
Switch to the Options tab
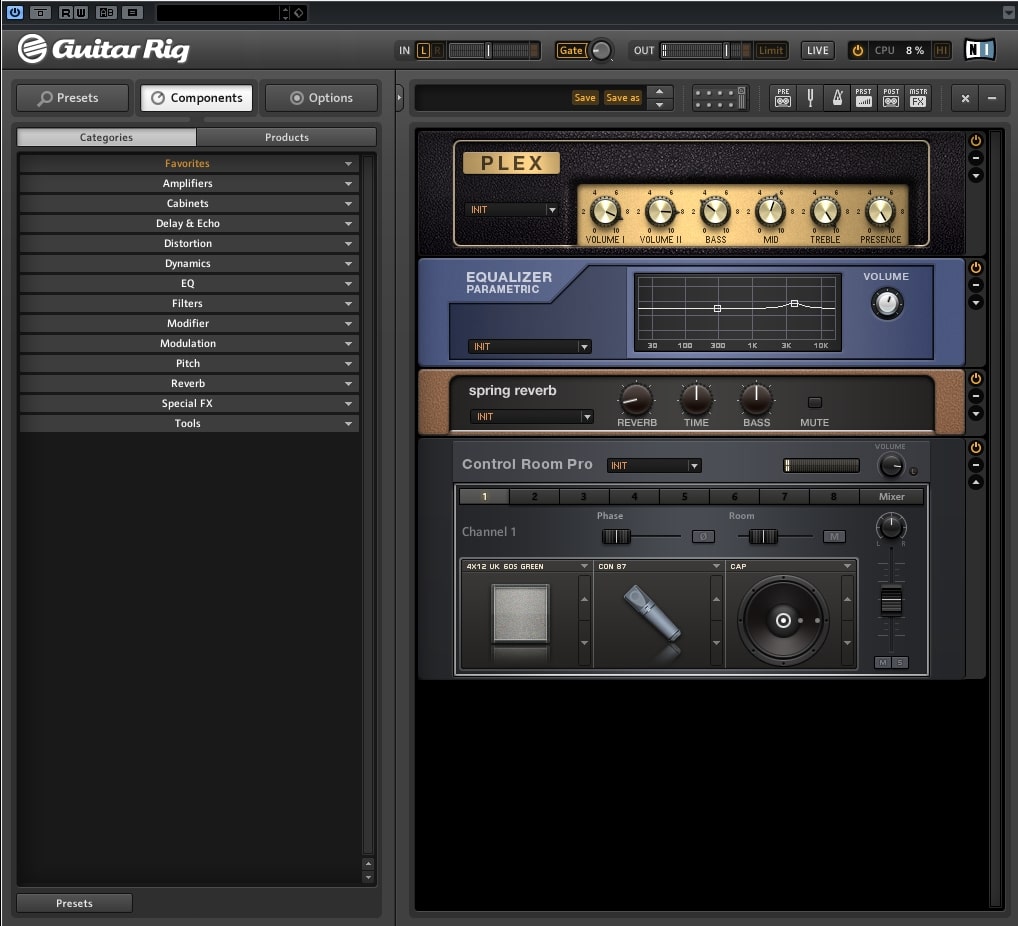click(x=321, y=98)
